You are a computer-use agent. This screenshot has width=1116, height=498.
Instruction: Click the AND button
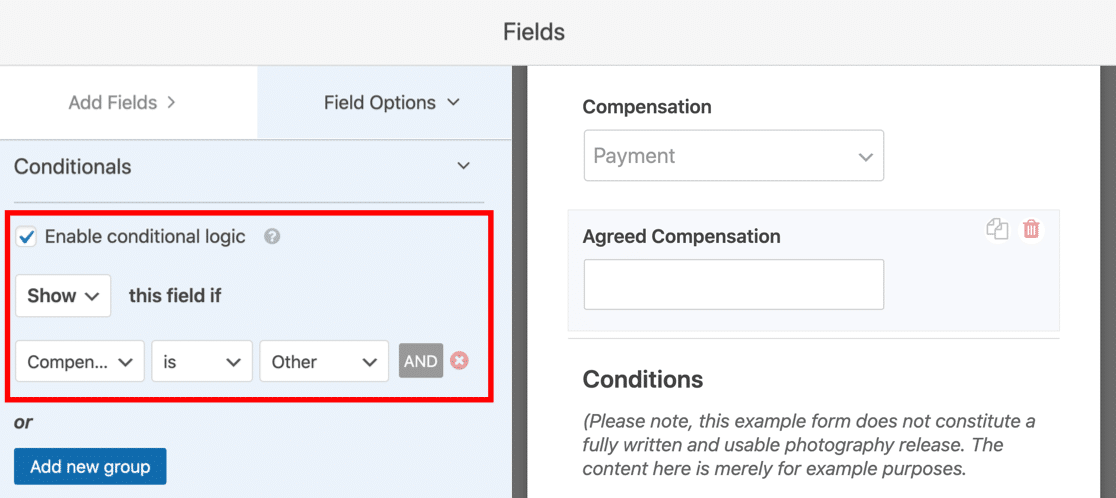click(421, 362)
